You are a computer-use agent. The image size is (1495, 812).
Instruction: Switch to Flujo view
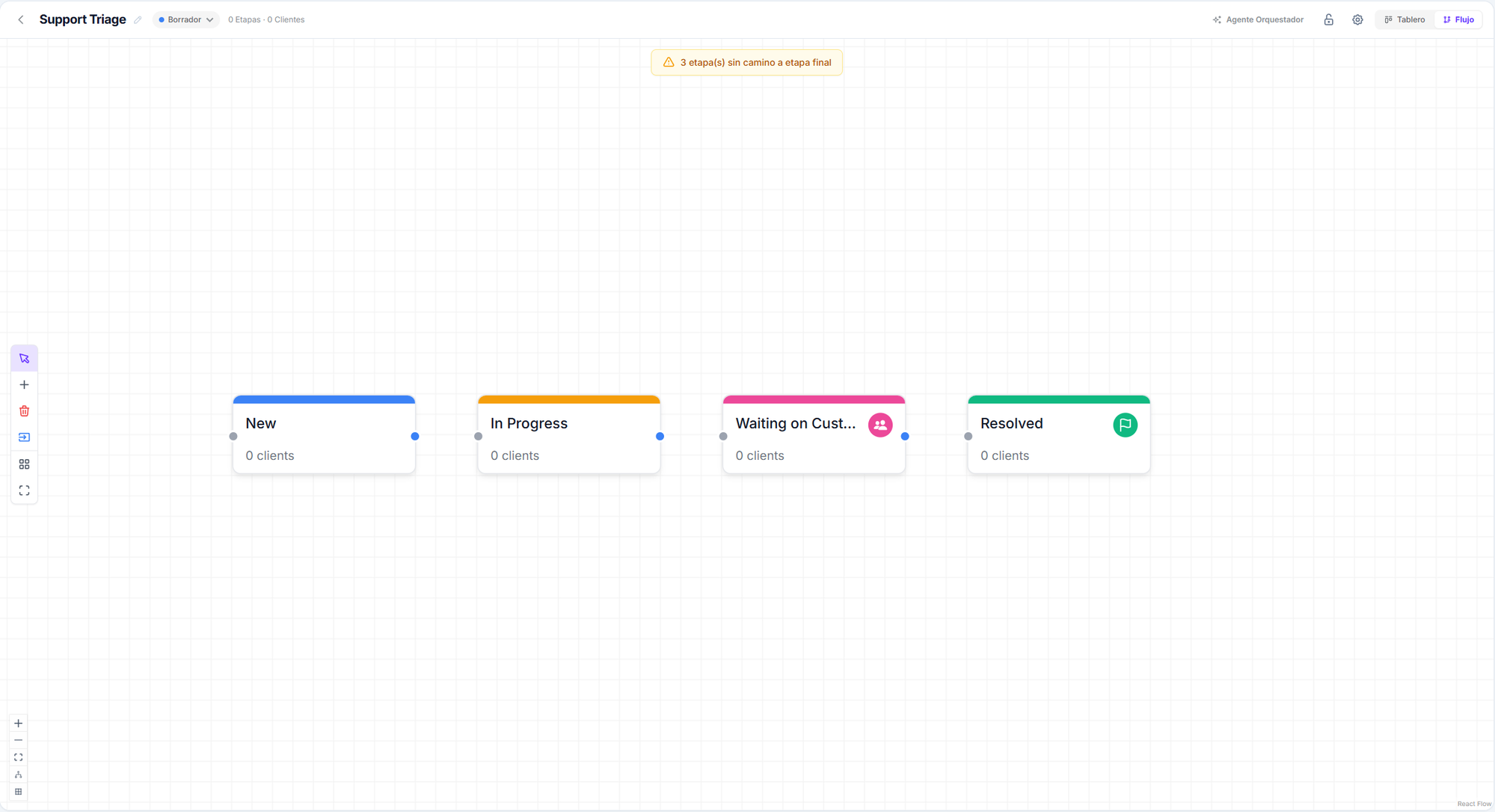pyautogui.click(x=1458, y=20)
